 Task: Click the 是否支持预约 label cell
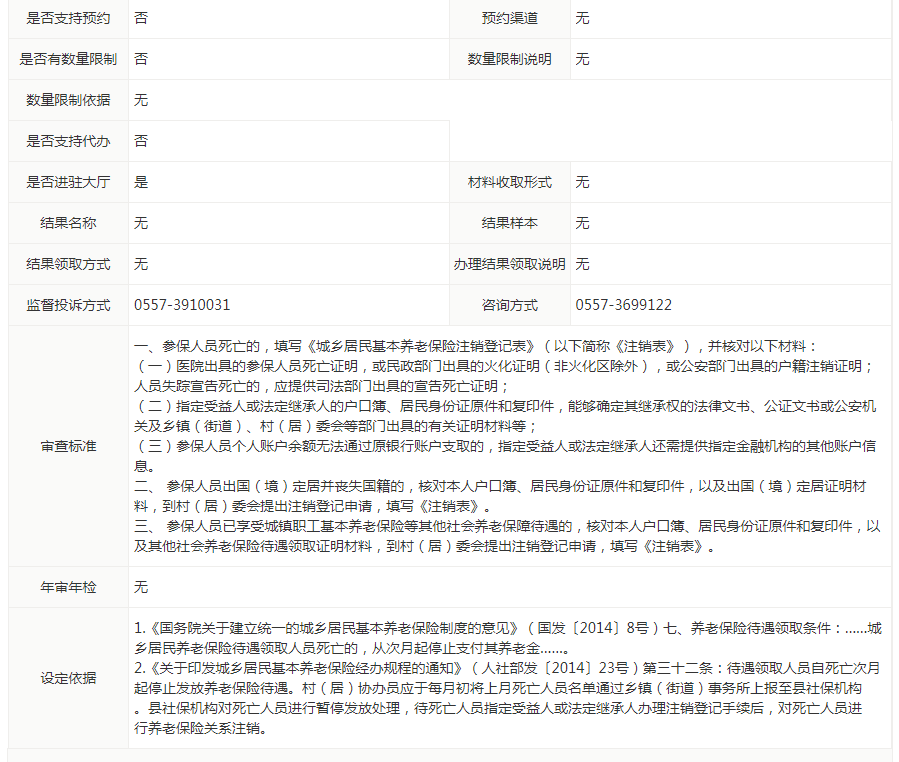point(68,18)
